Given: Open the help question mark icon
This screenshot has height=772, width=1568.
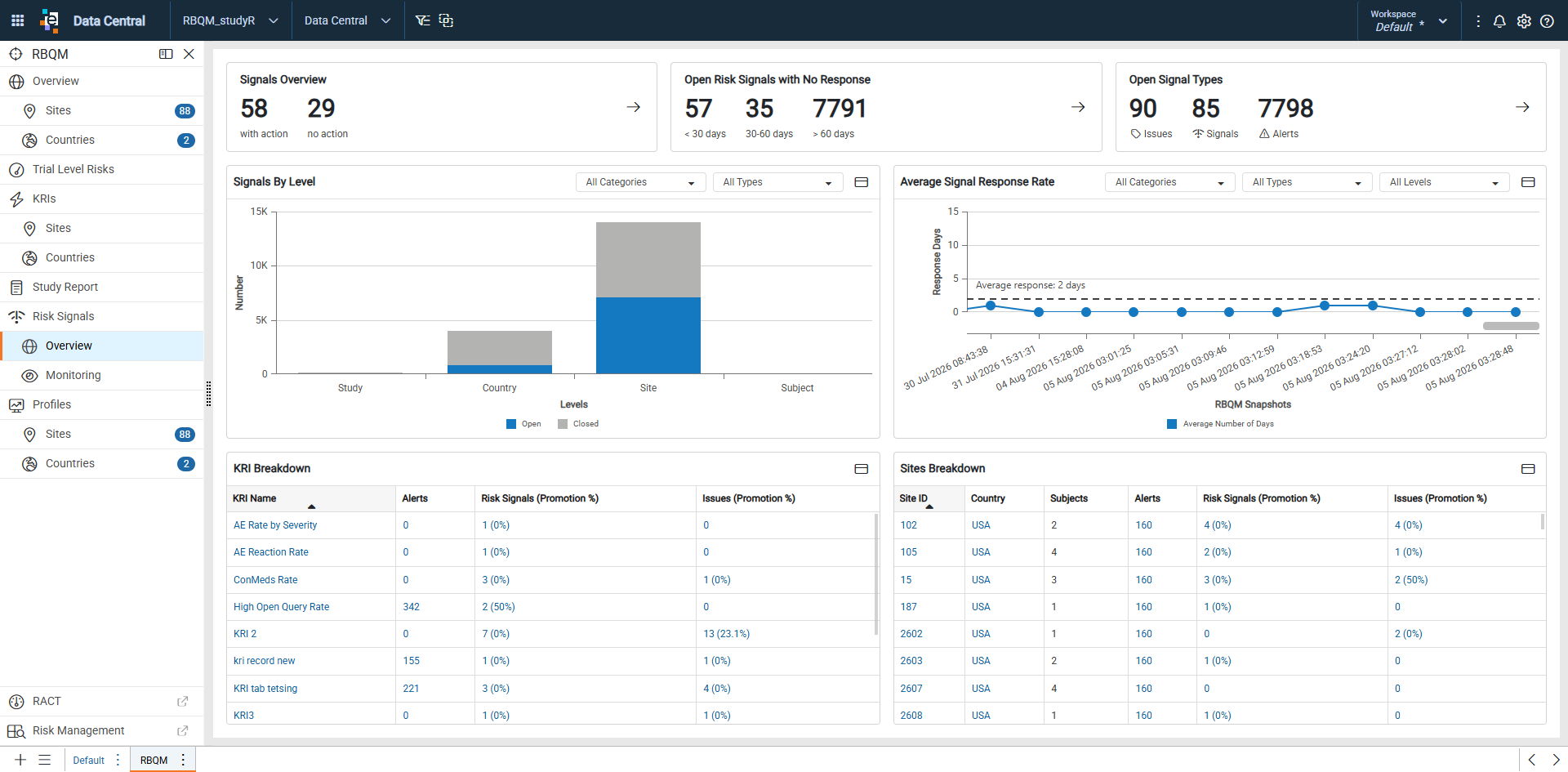Looking at the screenshot, I should coord(1547,21).
